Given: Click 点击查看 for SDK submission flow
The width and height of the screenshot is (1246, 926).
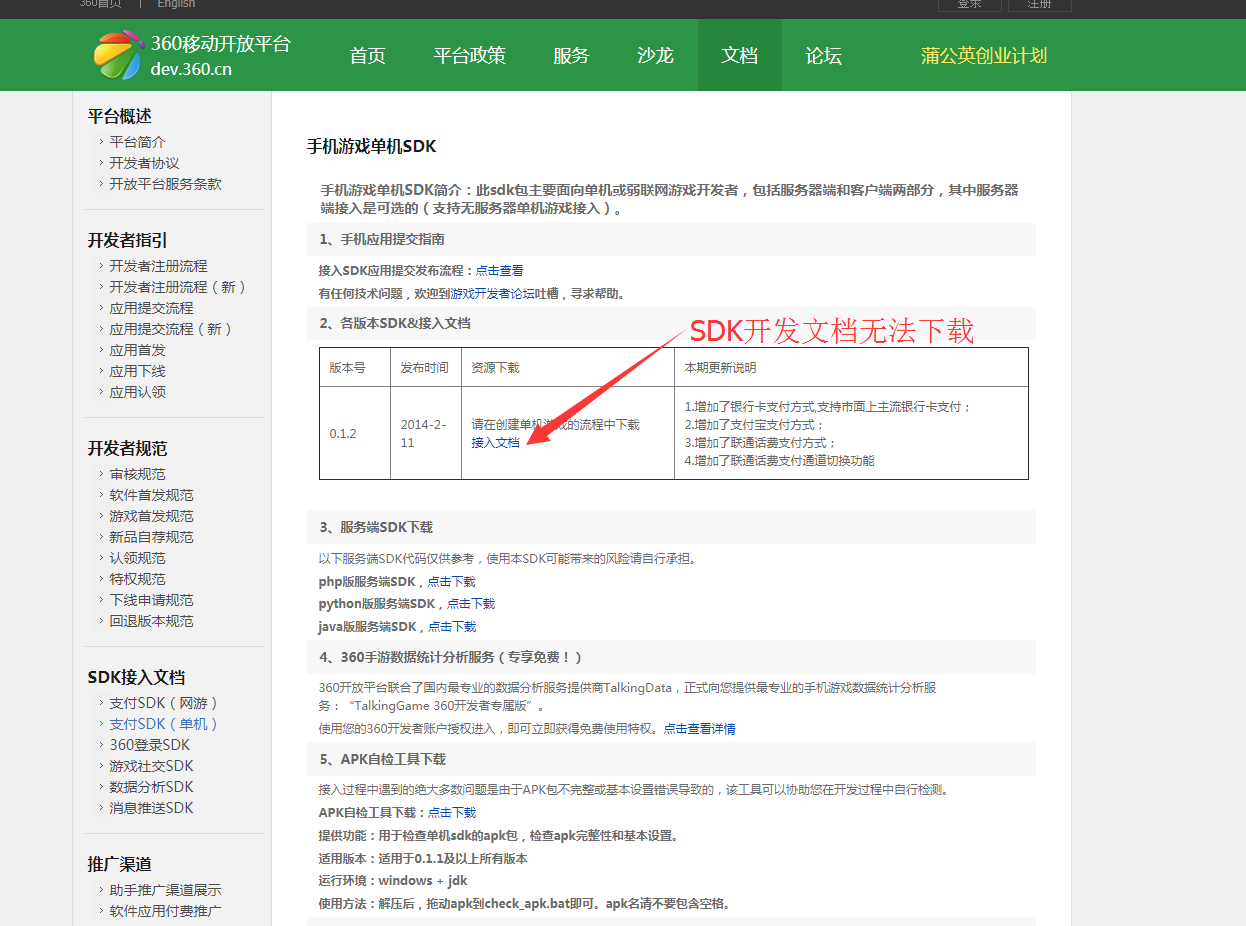Looking at the screenshot, I should point(500,271).
